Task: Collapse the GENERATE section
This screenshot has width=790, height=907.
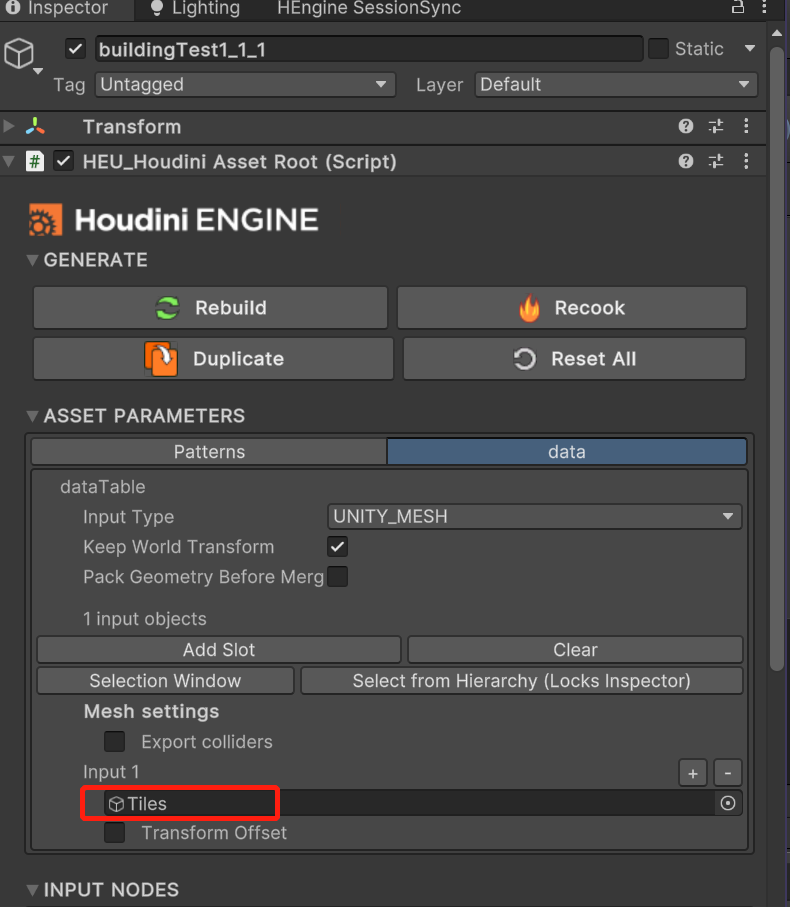Action: click(x=32, y=260)
